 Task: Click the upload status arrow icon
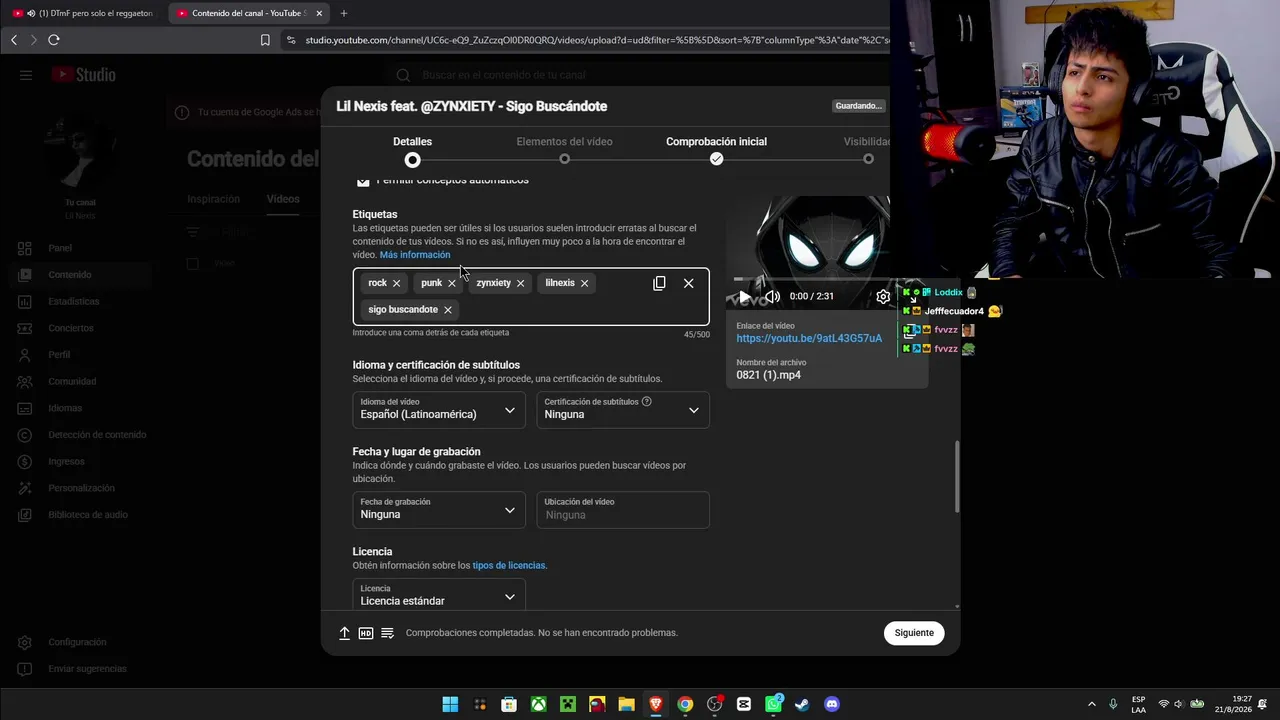point(344,633)
